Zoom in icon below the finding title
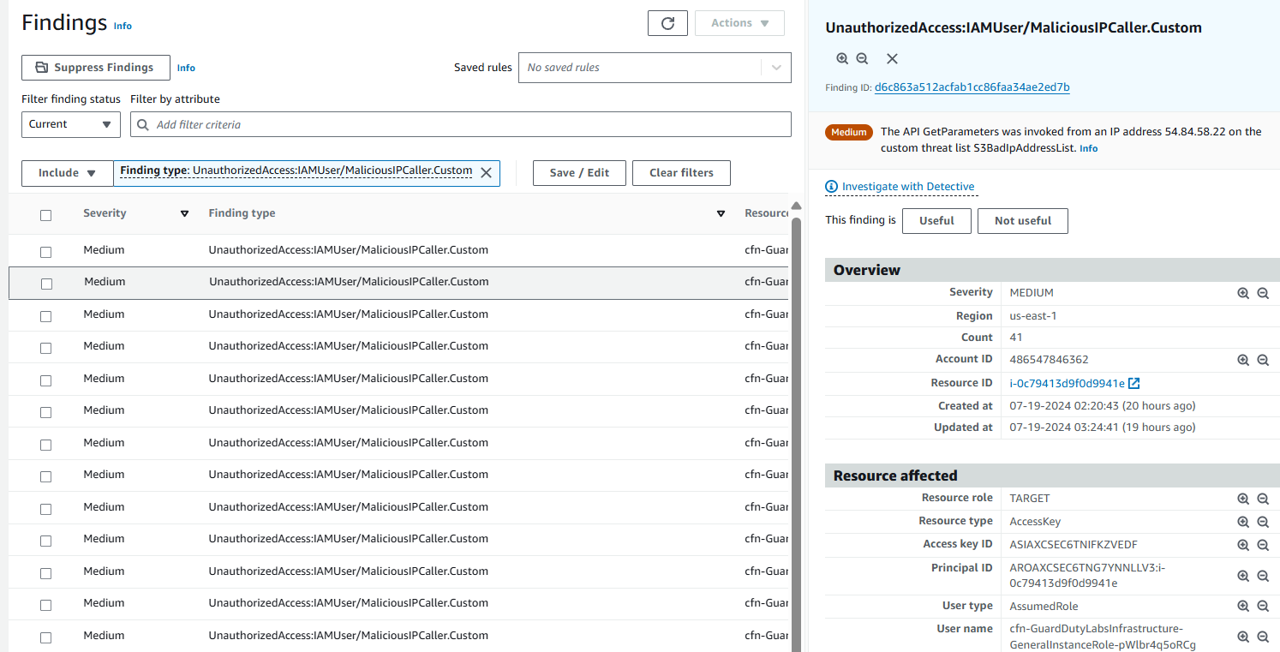Screen dimensions: 1280x652 tap(842, 59)
